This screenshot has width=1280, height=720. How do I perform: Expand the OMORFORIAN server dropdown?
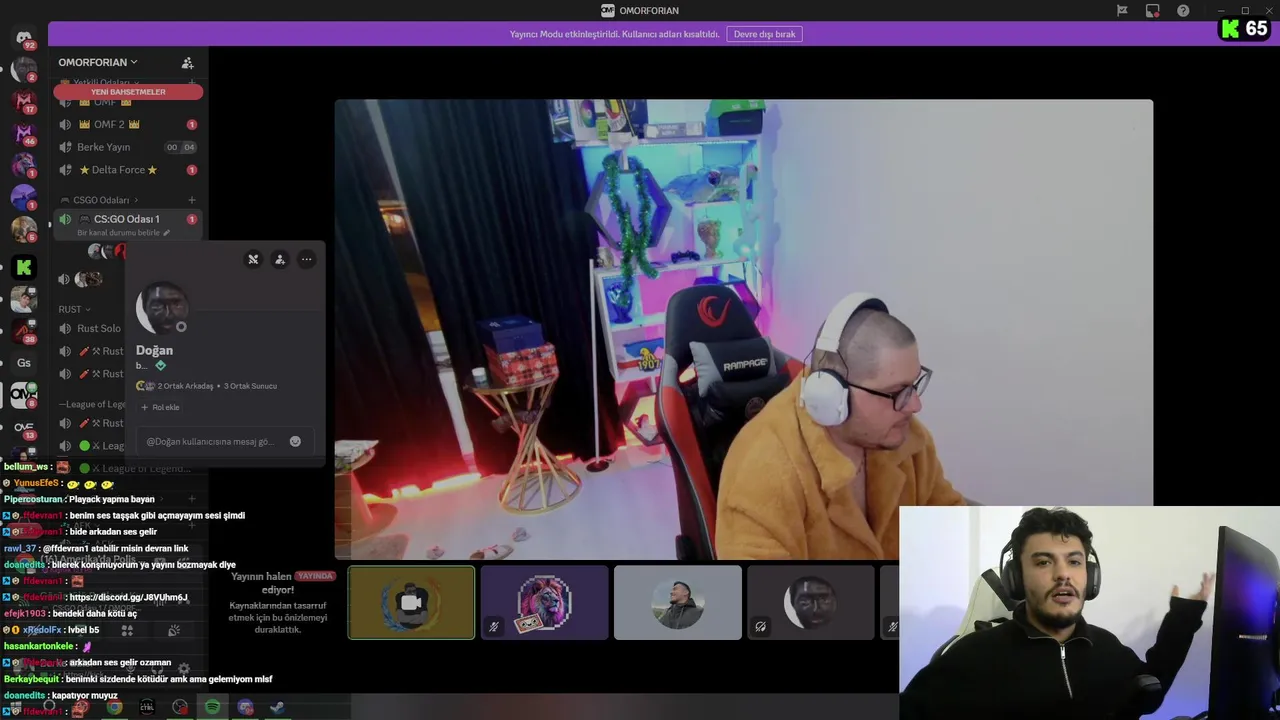(98, 62)
